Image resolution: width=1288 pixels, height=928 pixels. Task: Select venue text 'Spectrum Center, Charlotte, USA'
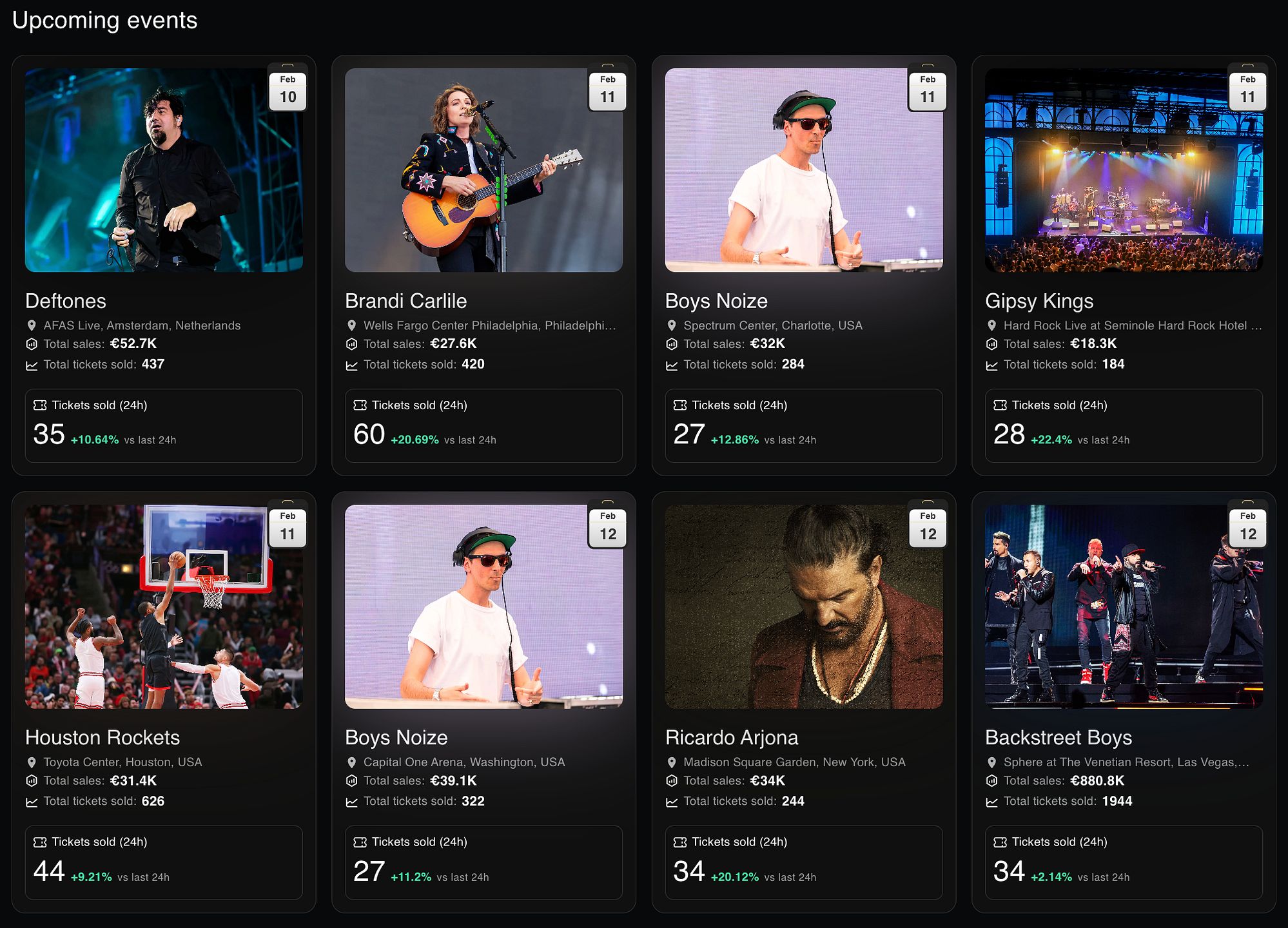[773, 325]
